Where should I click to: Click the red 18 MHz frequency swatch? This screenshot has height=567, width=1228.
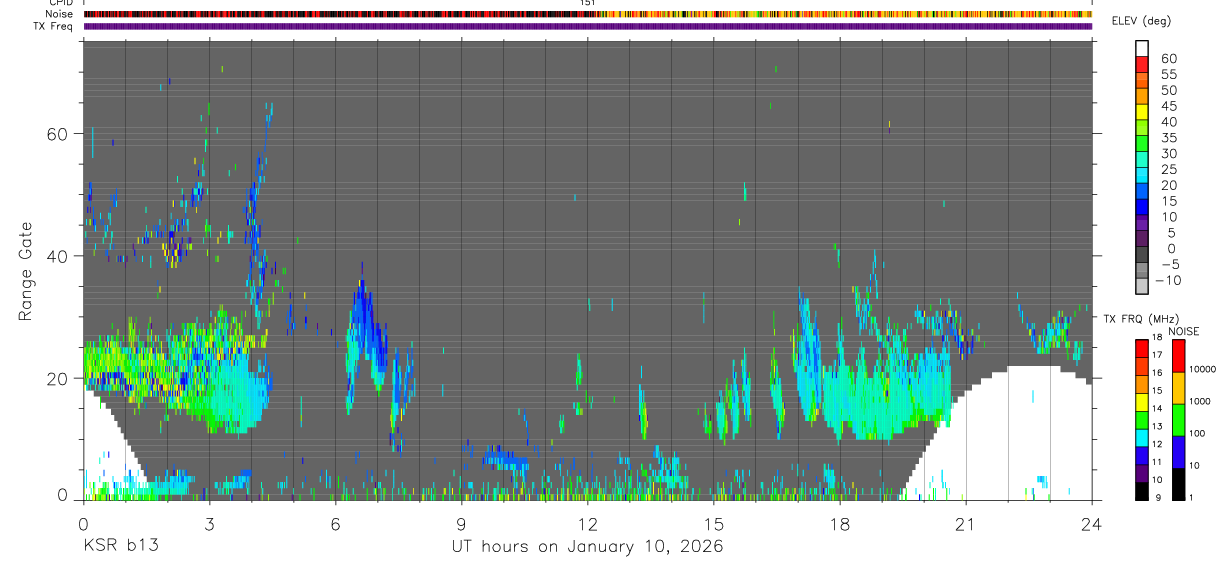[x=1143, y=347]
